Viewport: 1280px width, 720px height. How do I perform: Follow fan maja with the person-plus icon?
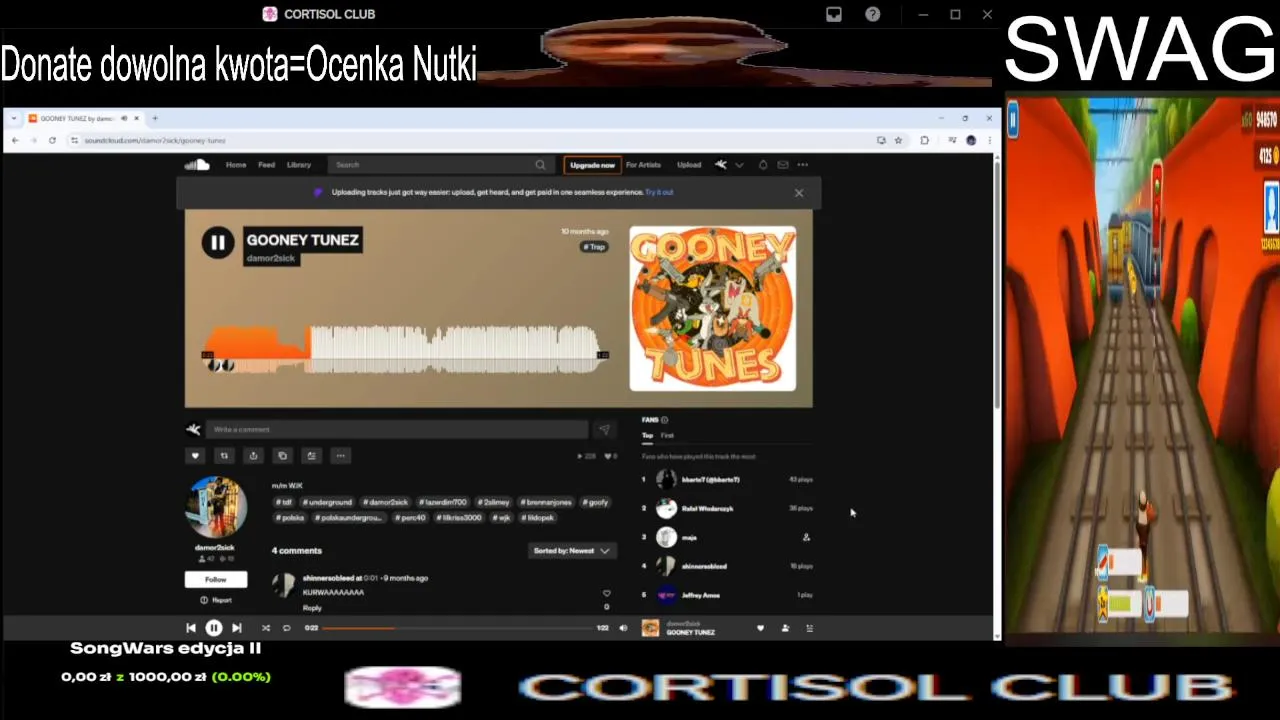tap(806, 537)
